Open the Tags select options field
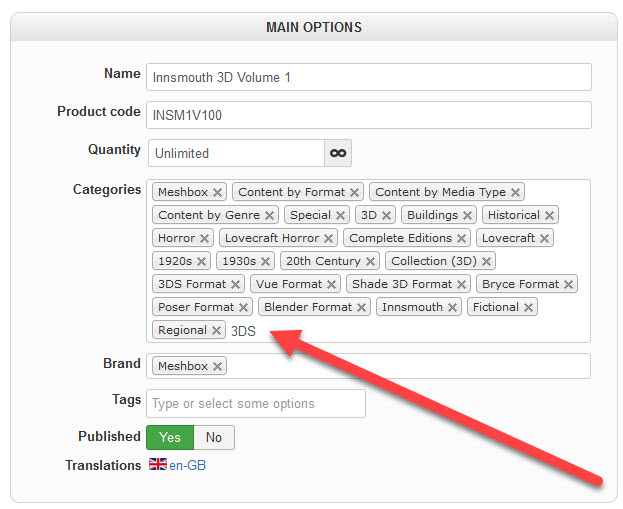 point(256,403)
